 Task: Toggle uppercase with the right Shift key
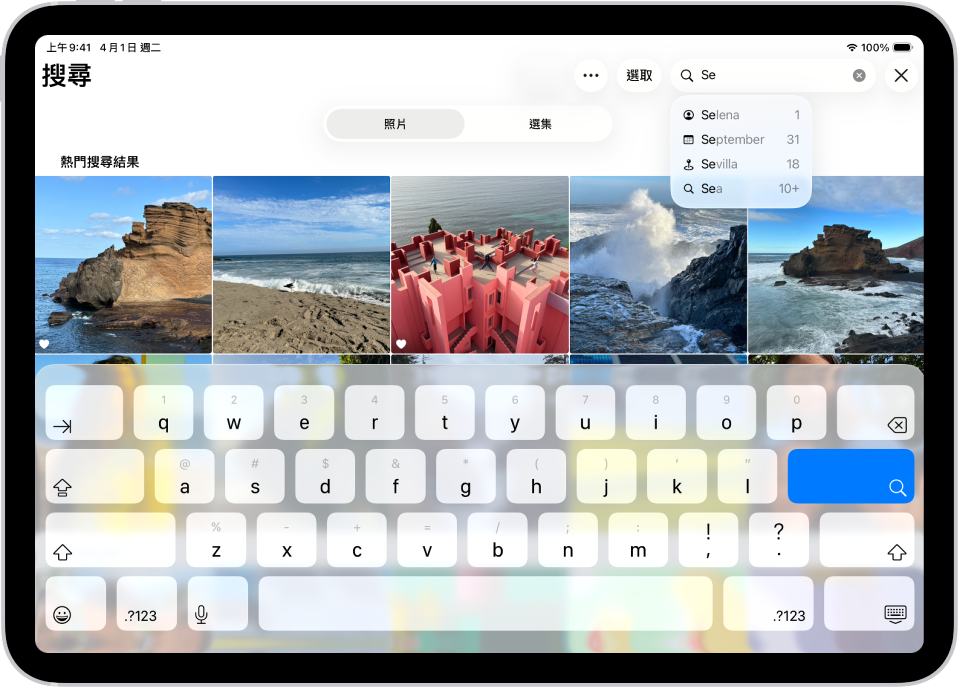coord(866,540)
